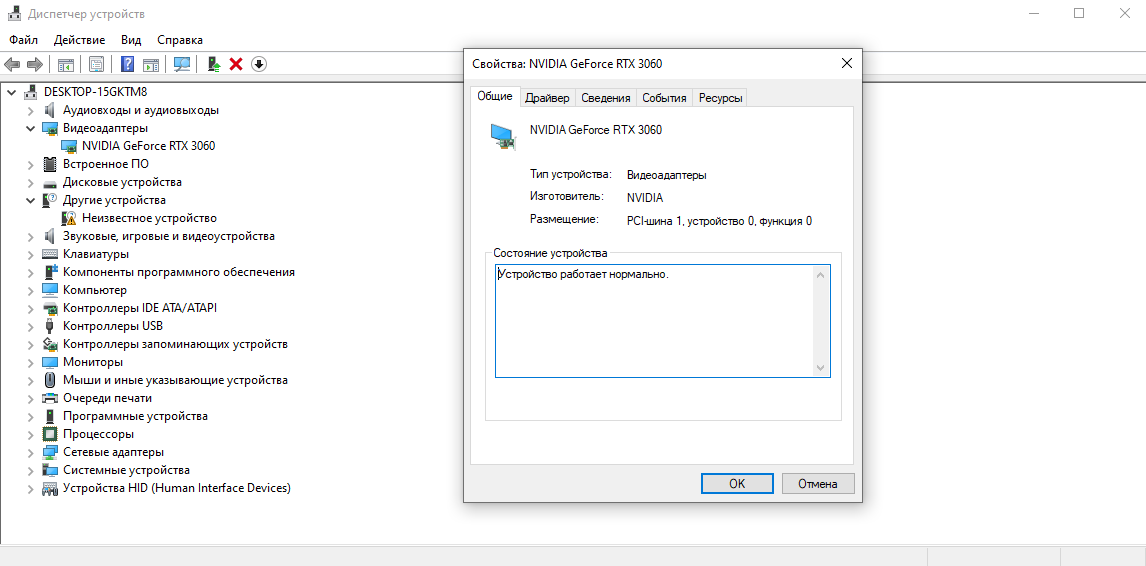Screen dimensions: 1146x566
Task: Switch to the События tab
Action: click(x=664, y=98)
